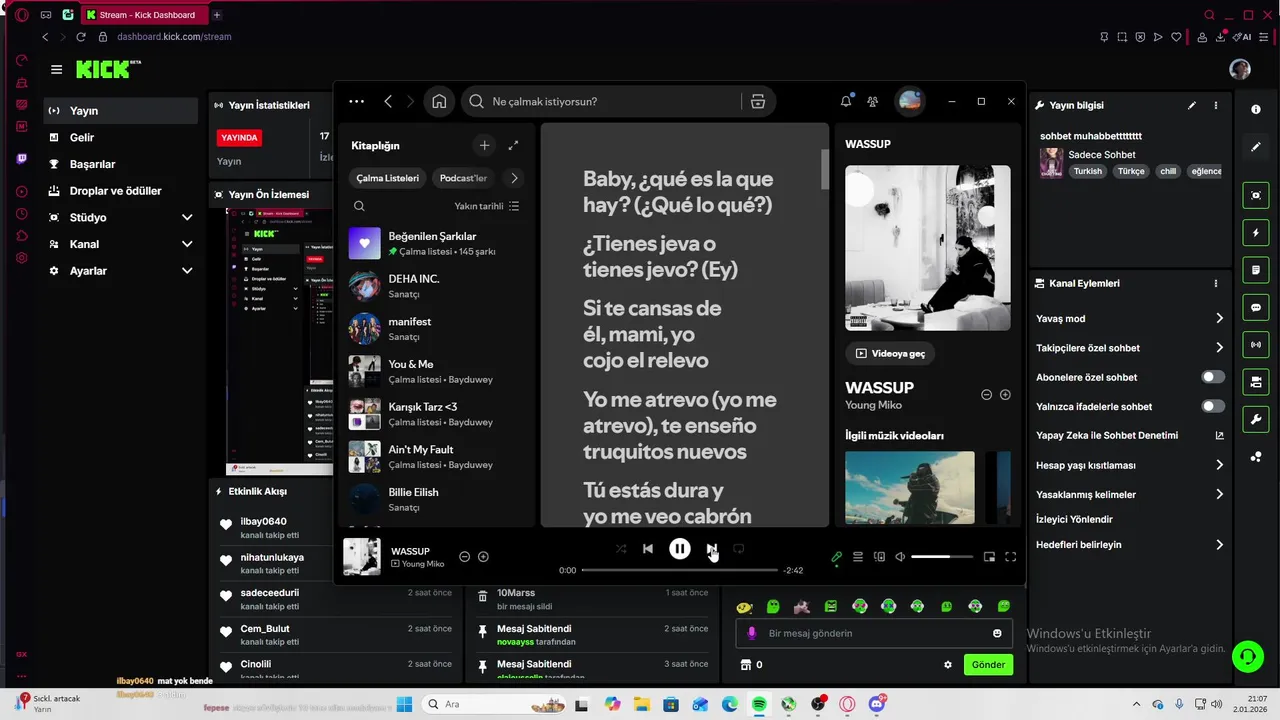Screen dimensions: 1280x720
Task: Open Spotify from the Windows taskbar
Action: pyautogui.click(x=759, y=704)
